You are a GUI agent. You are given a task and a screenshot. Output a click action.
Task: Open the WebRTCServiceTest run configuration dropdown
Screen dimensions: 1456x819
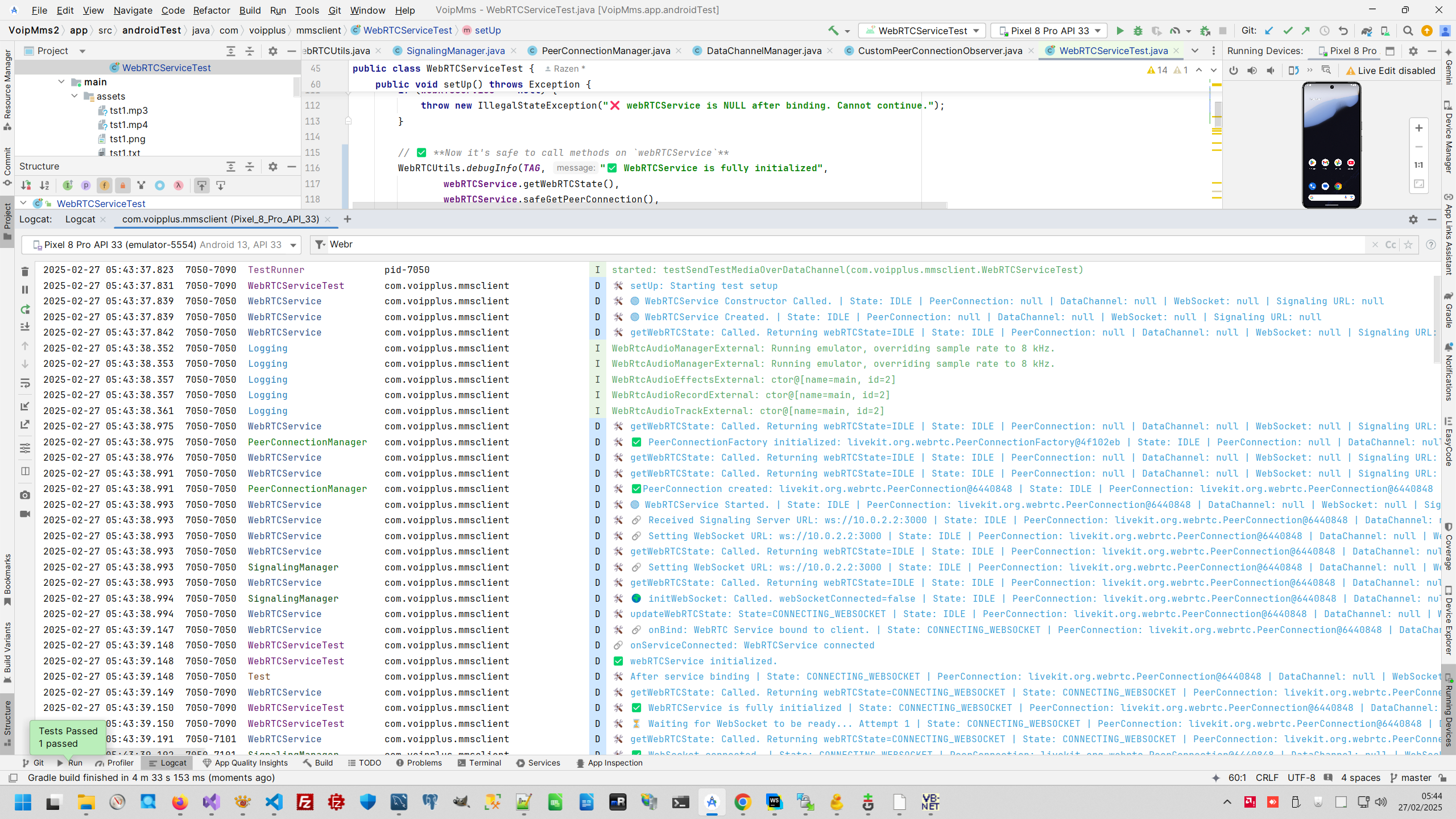click(x=977, y=31)
